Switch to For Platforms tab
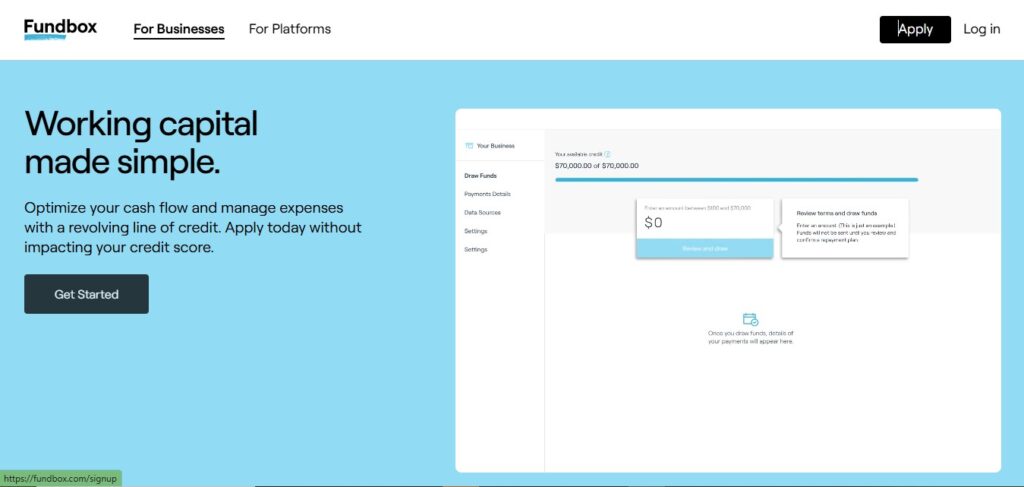This screenshot has height=487, width=1024. point(289,29)
